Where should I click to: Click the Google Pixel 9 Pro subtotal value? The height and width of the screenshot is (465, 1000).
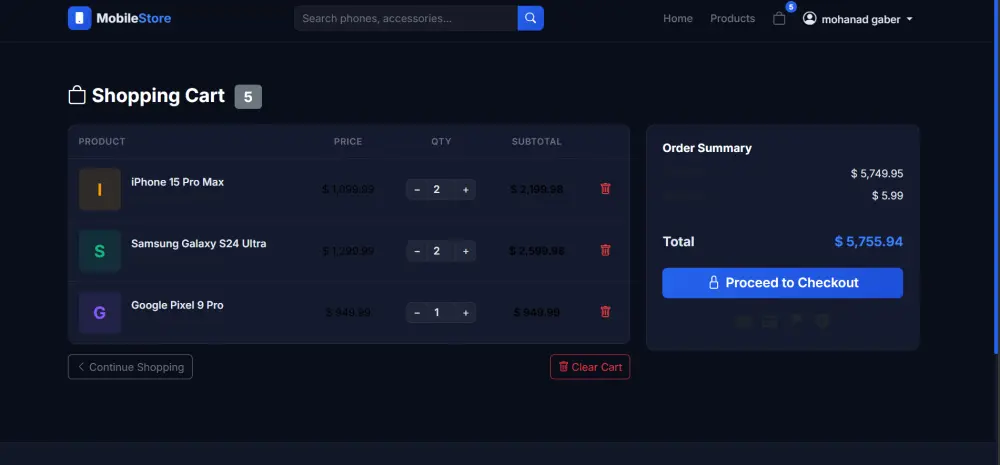537,313
